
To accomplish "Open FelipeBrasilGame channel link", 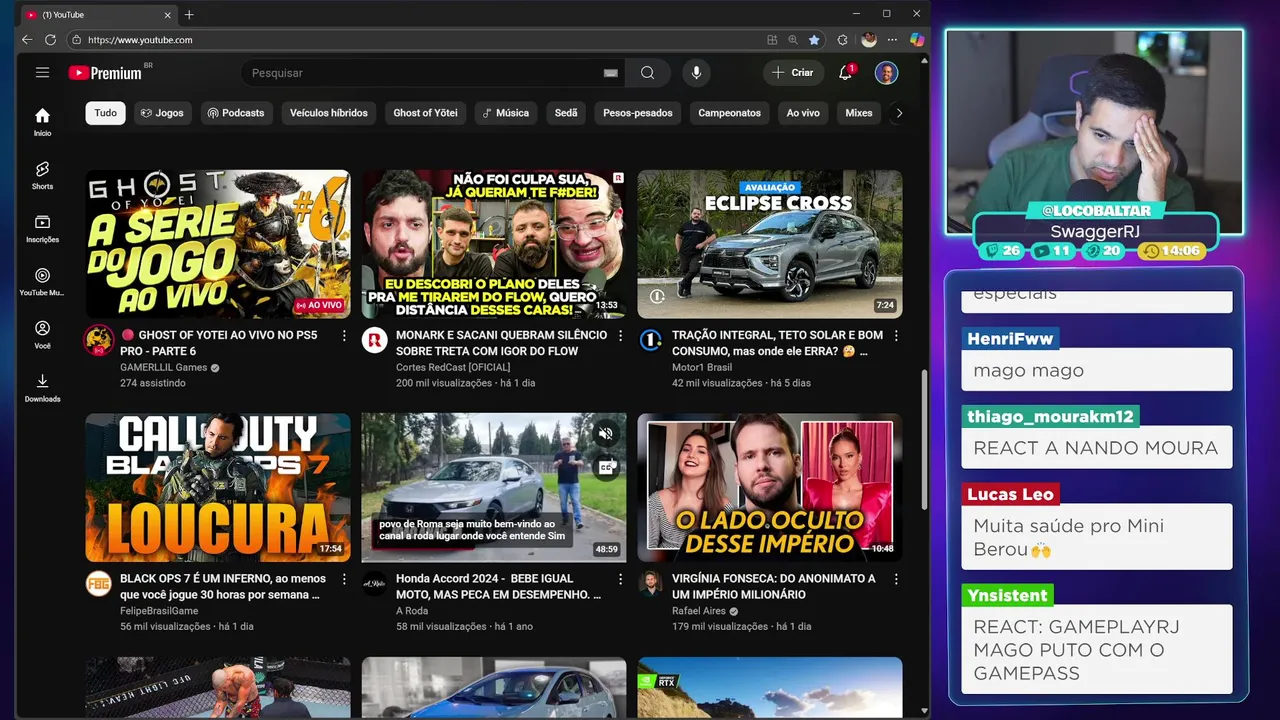I will coord(159,611).
